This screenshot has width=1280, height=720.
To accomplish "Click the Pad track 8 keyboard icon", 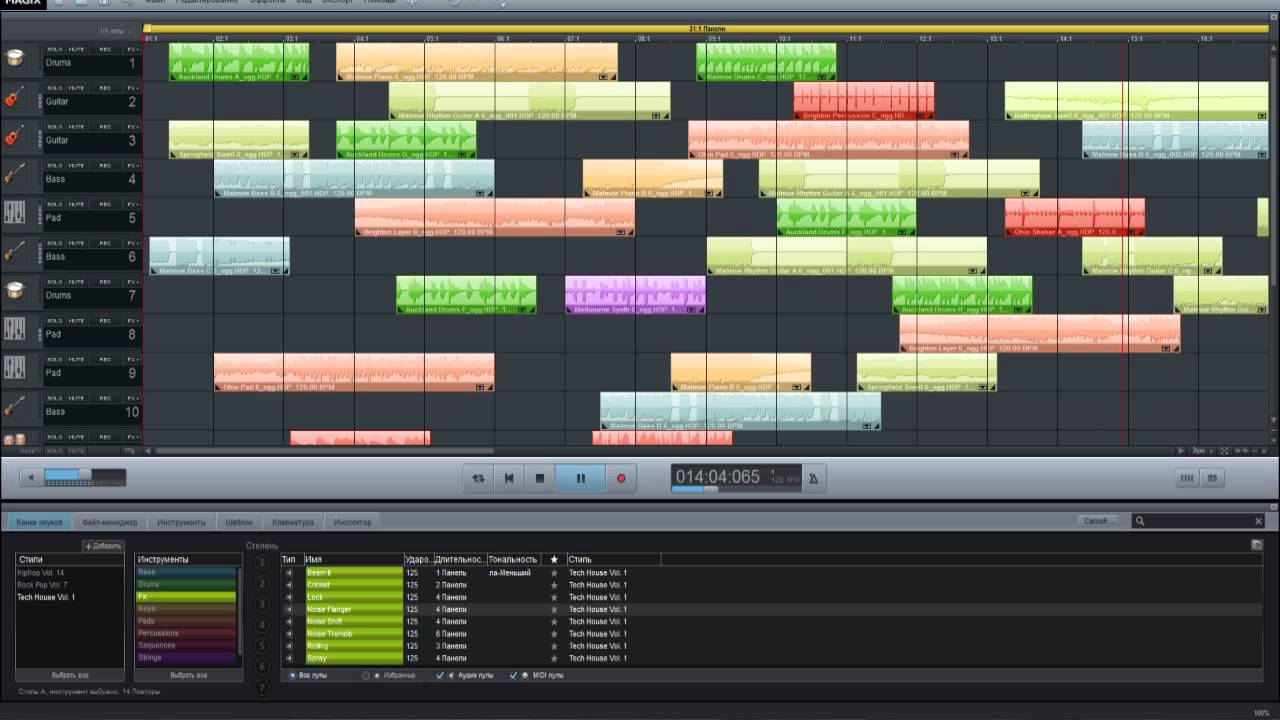I will pos(14,330).
